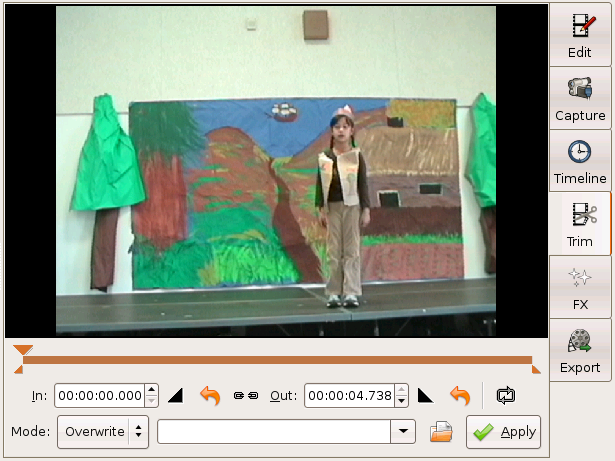Browse for a file with folder icon
The height and width of the screenshot is (461, 615).
pyautogui.click(x=442, y=432)
